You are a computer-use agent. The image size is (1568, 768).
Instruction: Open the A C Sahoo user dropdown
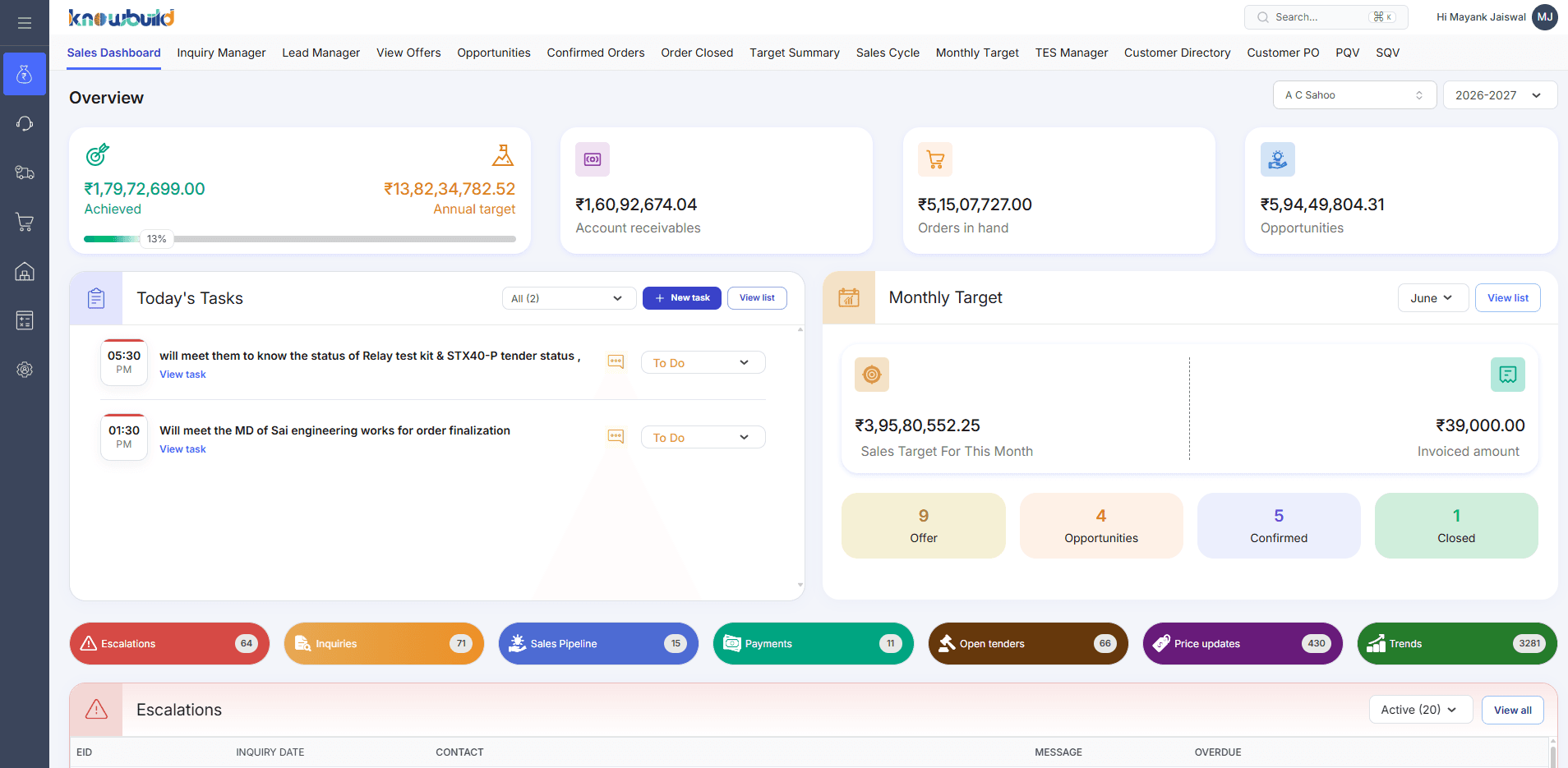point(1354,95)
